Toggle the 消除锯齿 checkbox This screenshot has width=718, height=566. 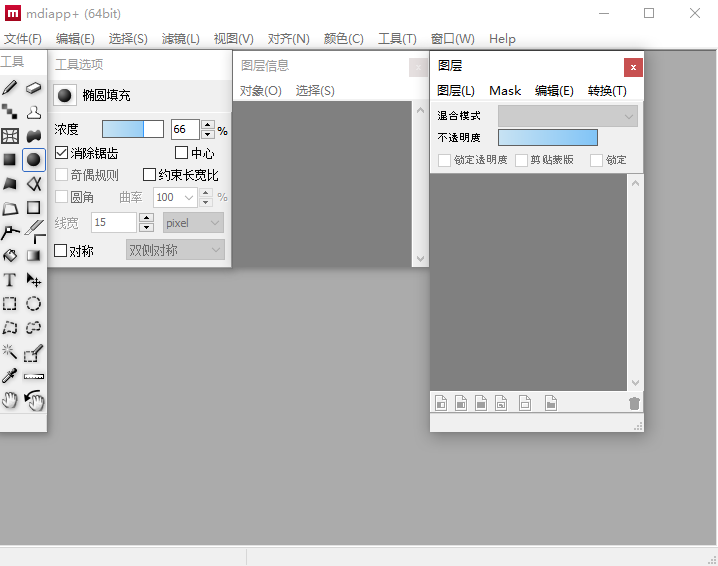pyautogui.click(x=61, y=152)
